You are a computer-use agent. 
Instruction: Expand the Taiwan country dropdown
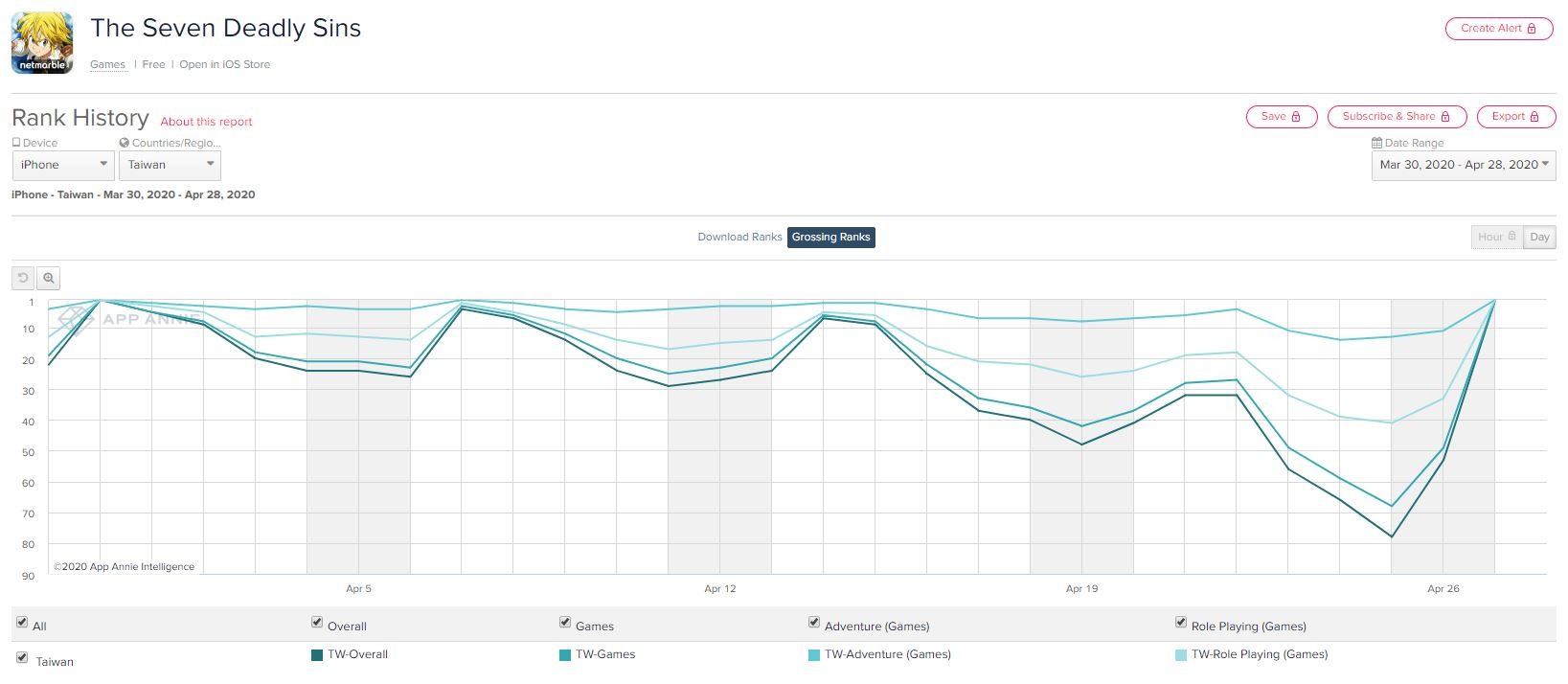click(170, 165)
